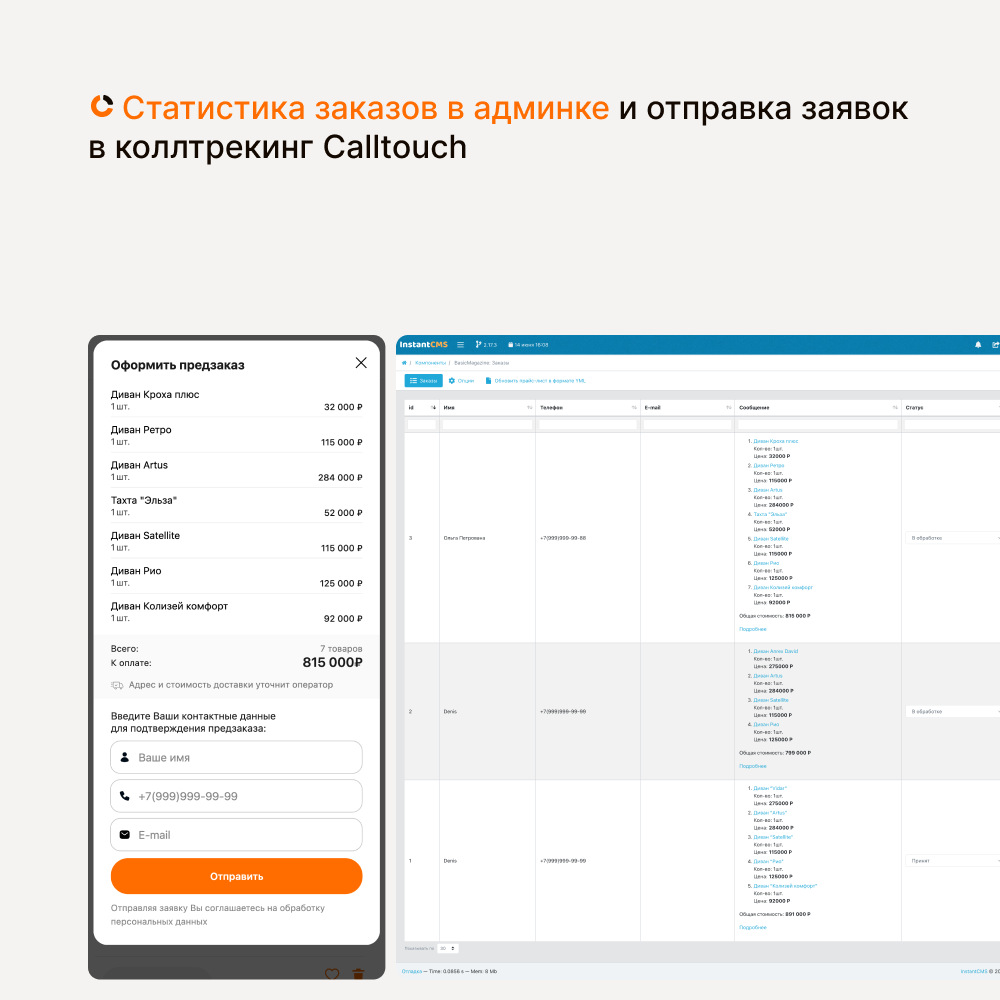Image resolution: width=1000 pixels, height=1000 pixels.
Task: Click the external link icon at the header's right edge
Action: [996, 345]
